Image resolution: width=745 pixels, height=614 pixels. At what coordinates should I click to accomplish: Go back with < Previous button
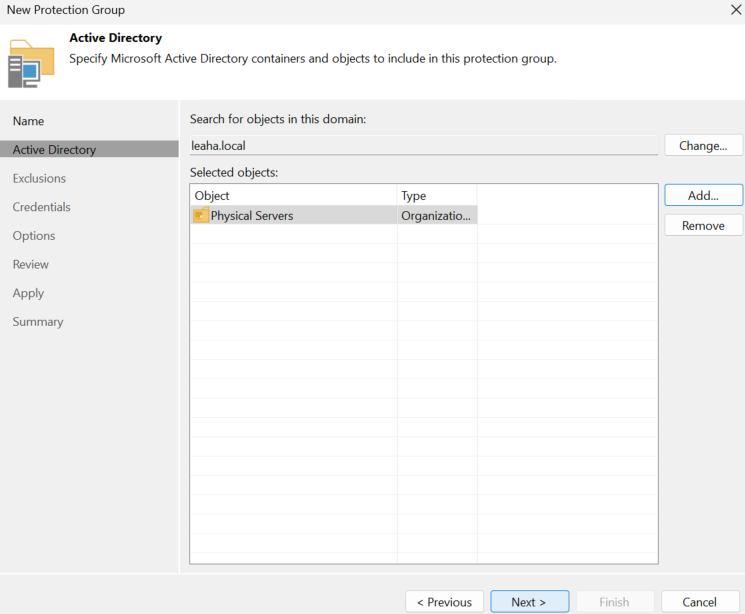click(444, 602)
